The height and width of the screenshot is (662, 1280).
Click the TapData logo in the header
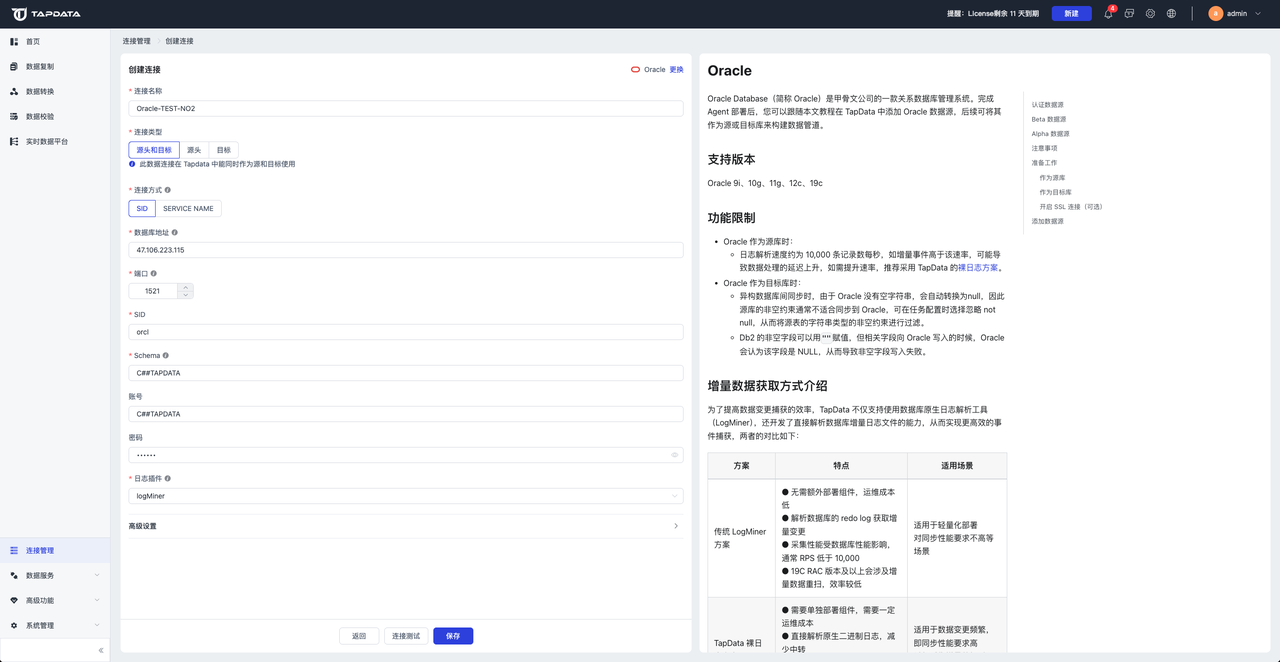(x=46, y=14)
